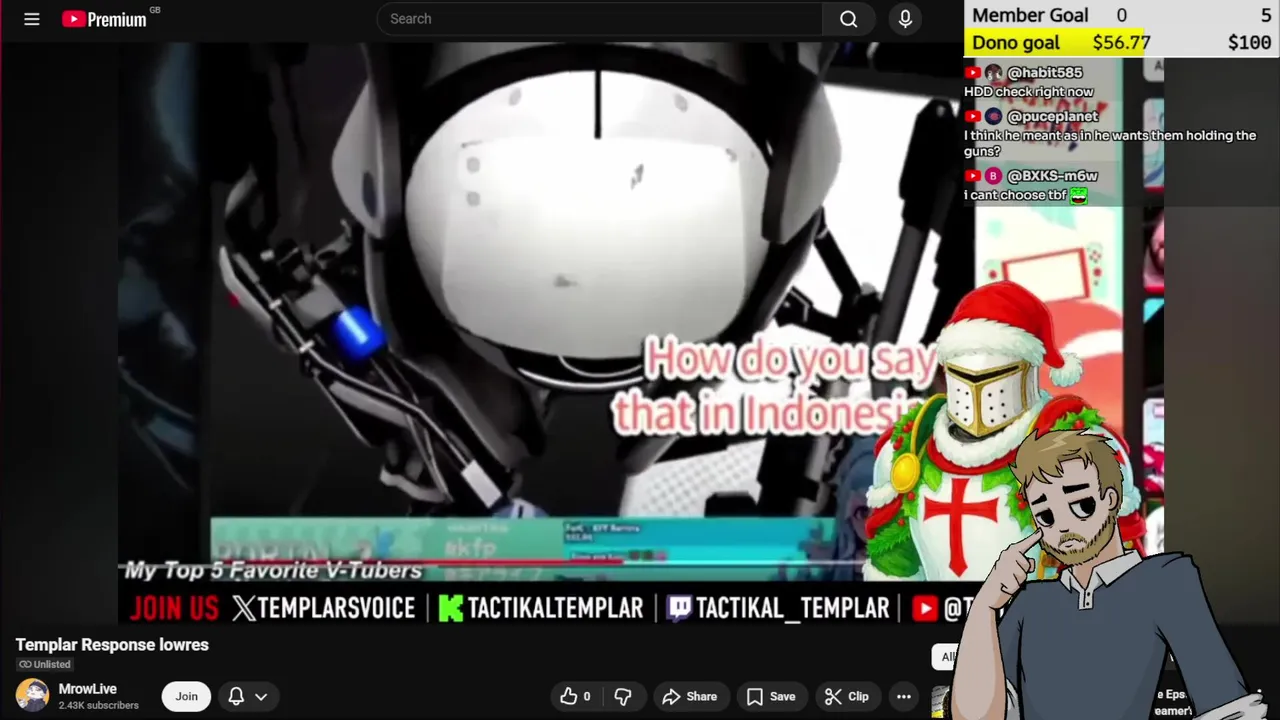Click @BXKS-m6w chat username

coord(1053,176)
